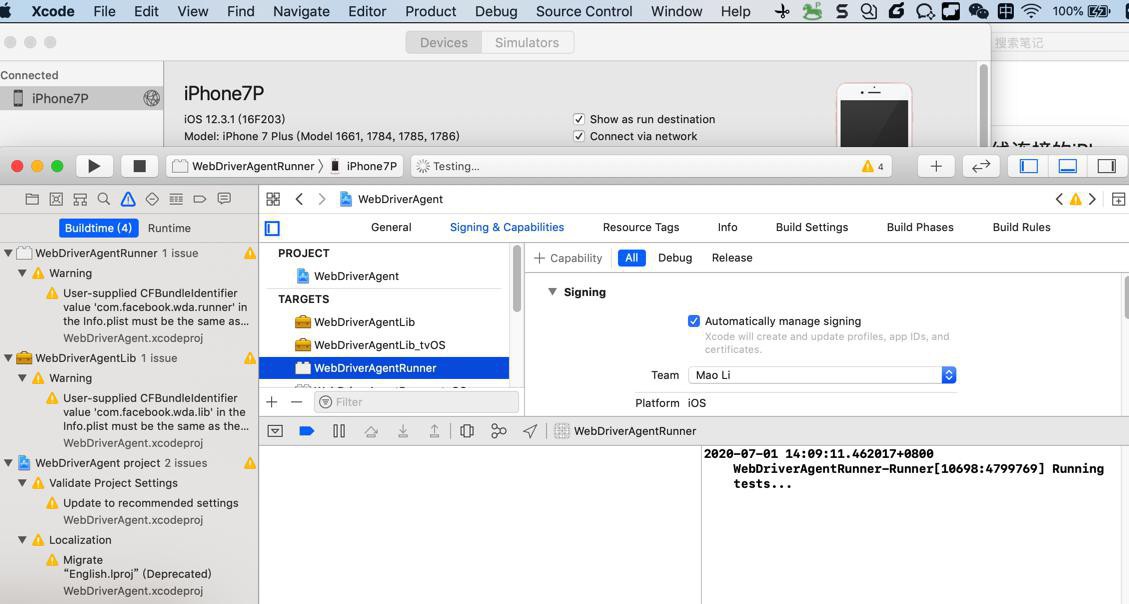Open Debug View Hierarchy icon

pos(467,431)
